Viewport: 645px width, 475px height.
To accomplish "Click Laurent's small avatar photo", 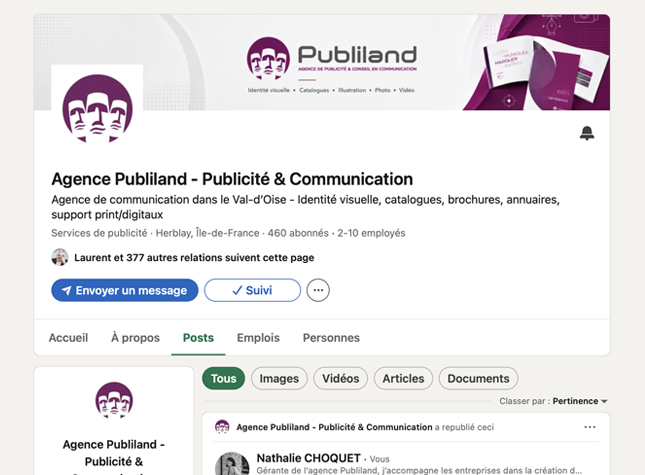I will [60, 257].
